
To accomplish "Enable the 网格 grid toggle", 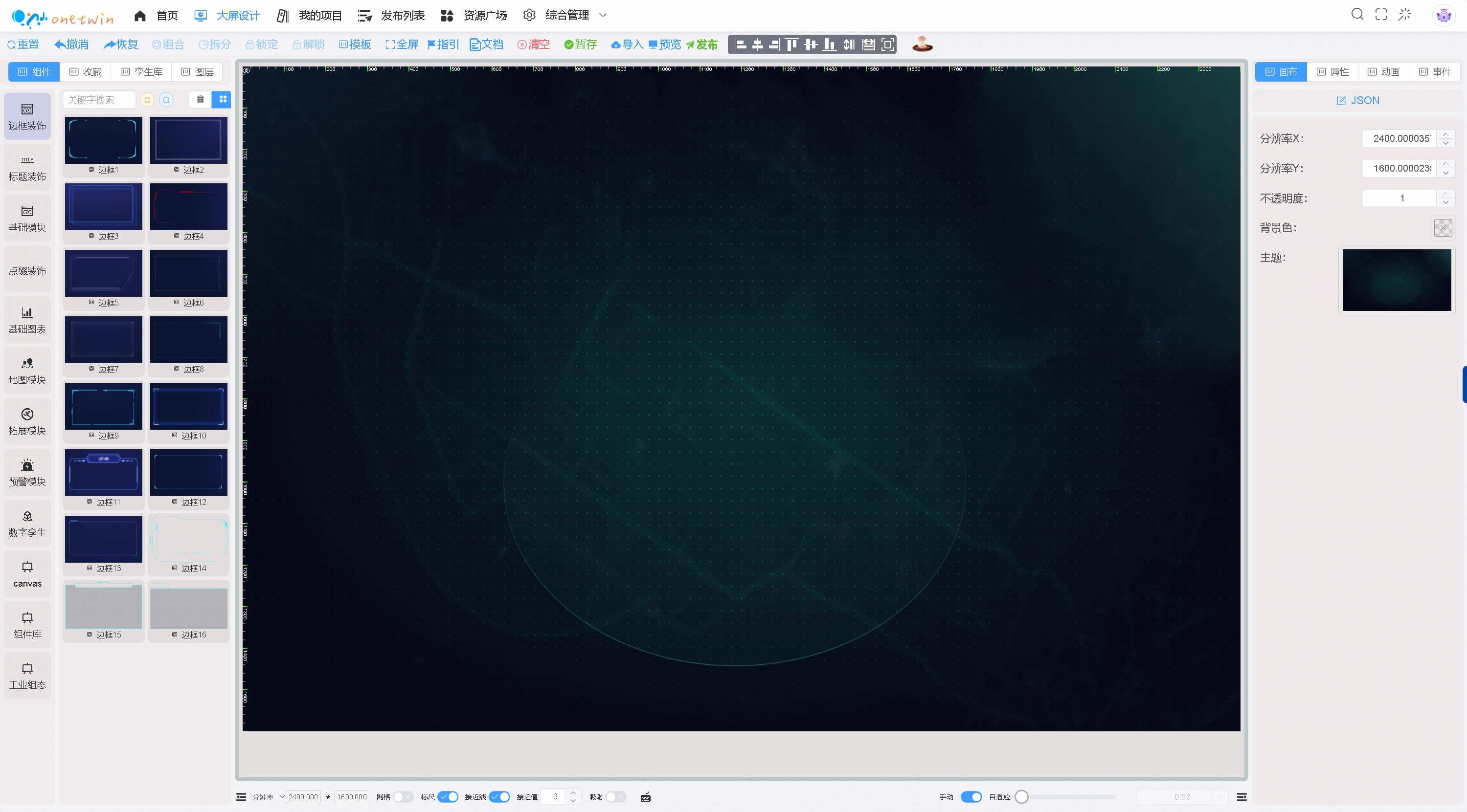I will [403, 797].
